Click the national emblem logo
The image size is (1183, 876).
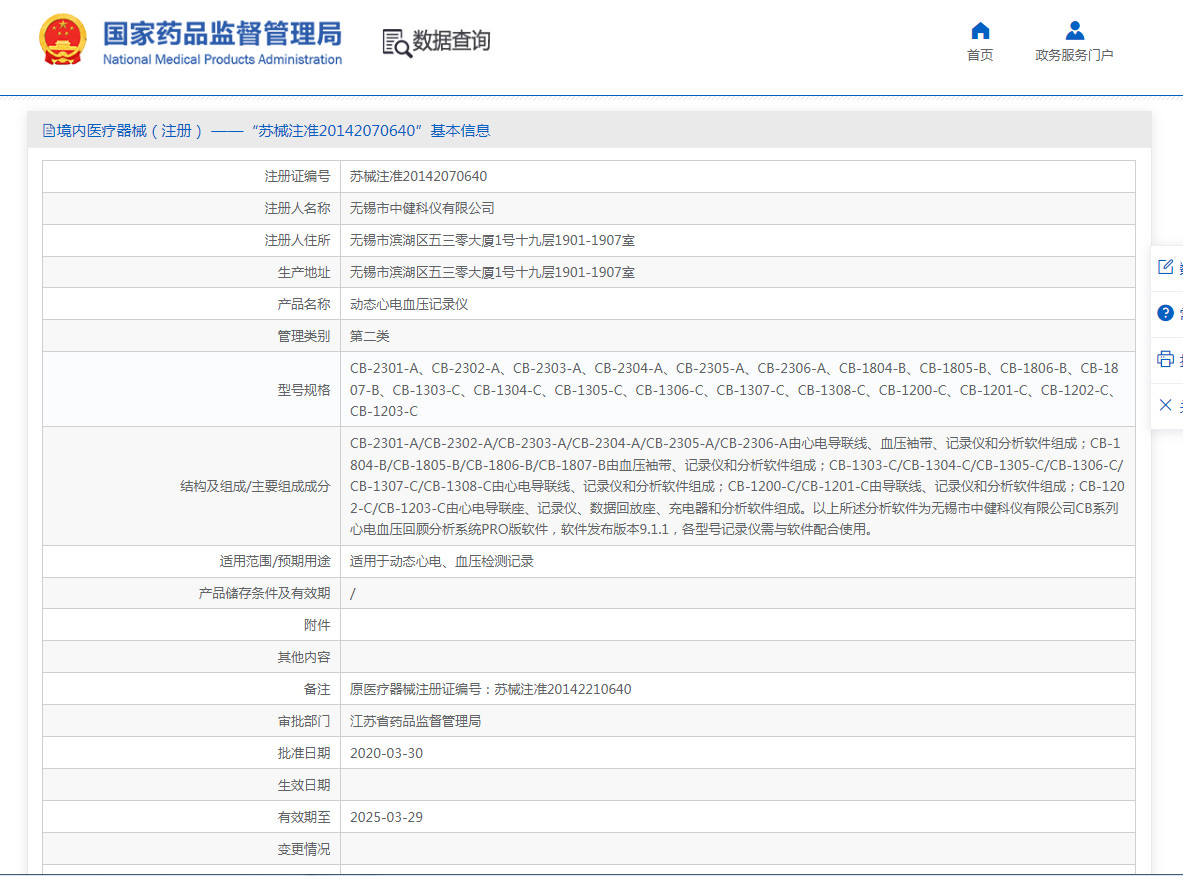(63, 40)
